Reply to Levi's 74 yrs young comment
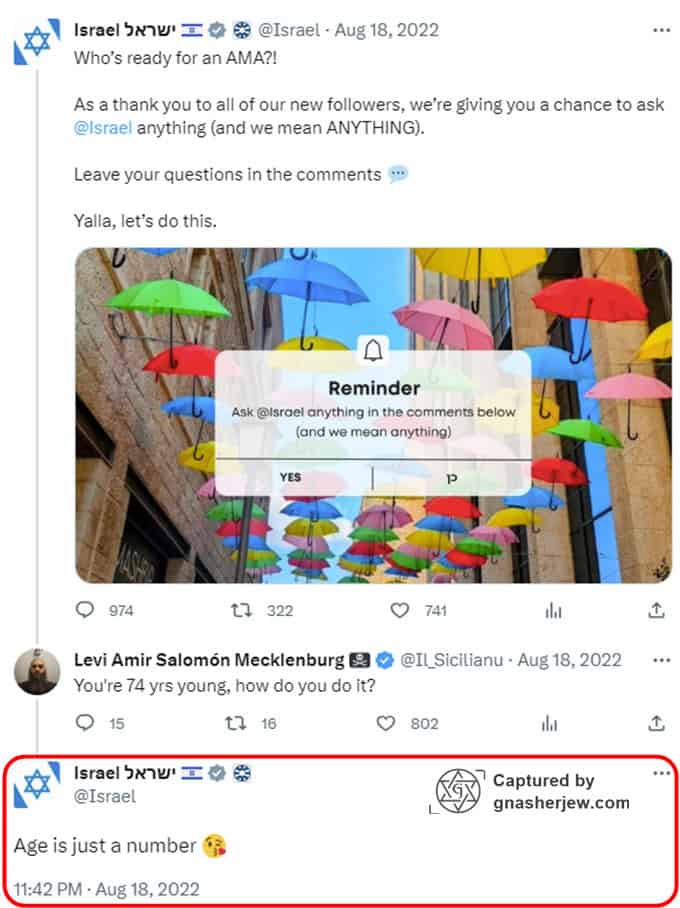Screen dimensions: 680x908 [x=86, y=723]
